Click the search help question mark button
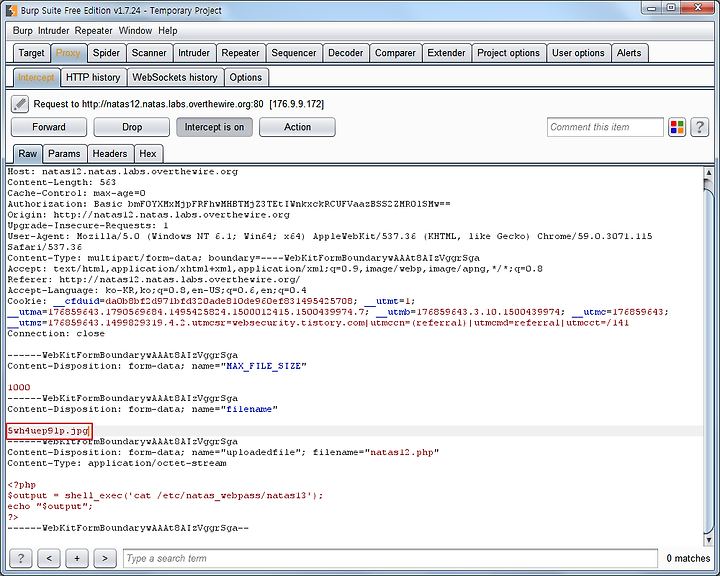The image size is (720, 576). (x=21, y=558)
